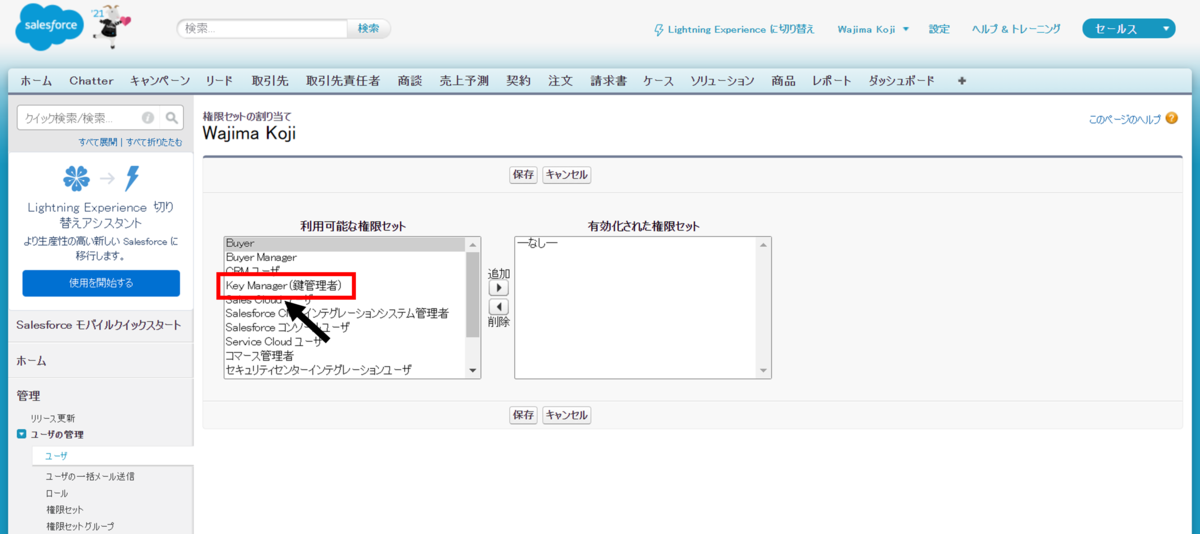Click the help question mark icon
Screen dimensions: 1200x534
[x=1171, y=119]
